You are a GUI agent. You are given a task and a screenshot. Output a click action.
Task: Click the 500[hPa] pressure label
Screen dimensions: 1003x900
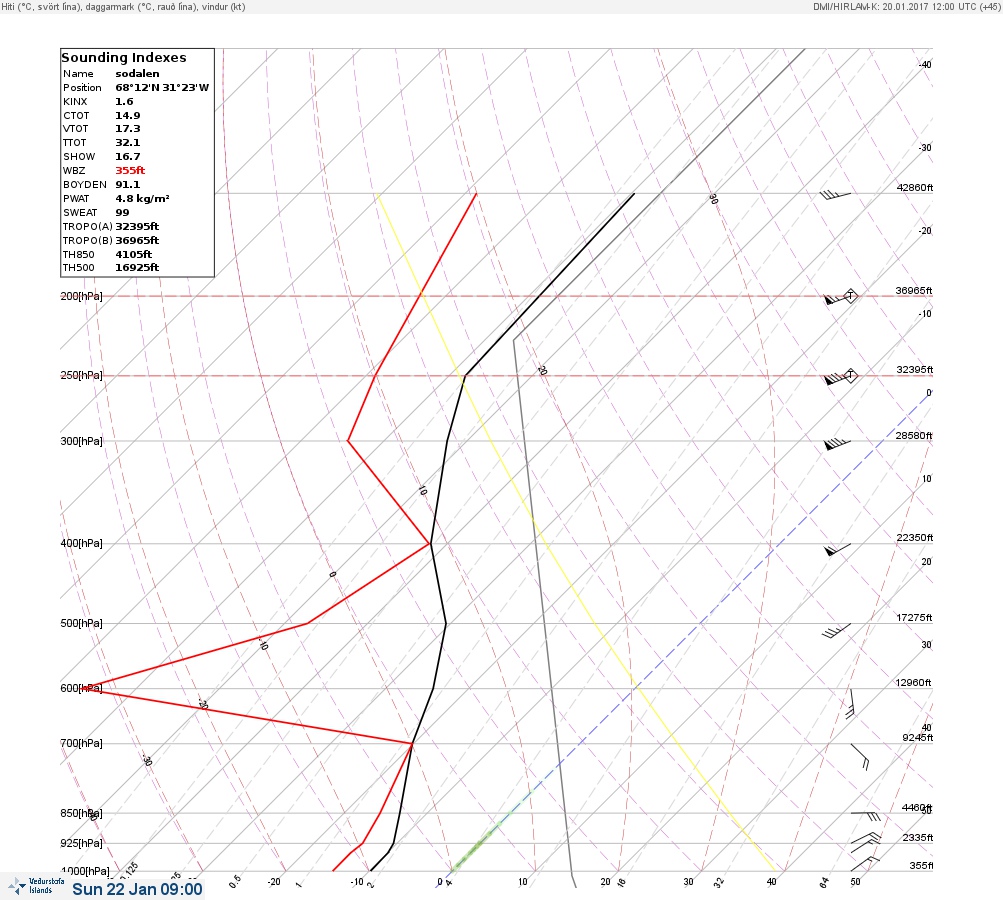pos(81,623)
